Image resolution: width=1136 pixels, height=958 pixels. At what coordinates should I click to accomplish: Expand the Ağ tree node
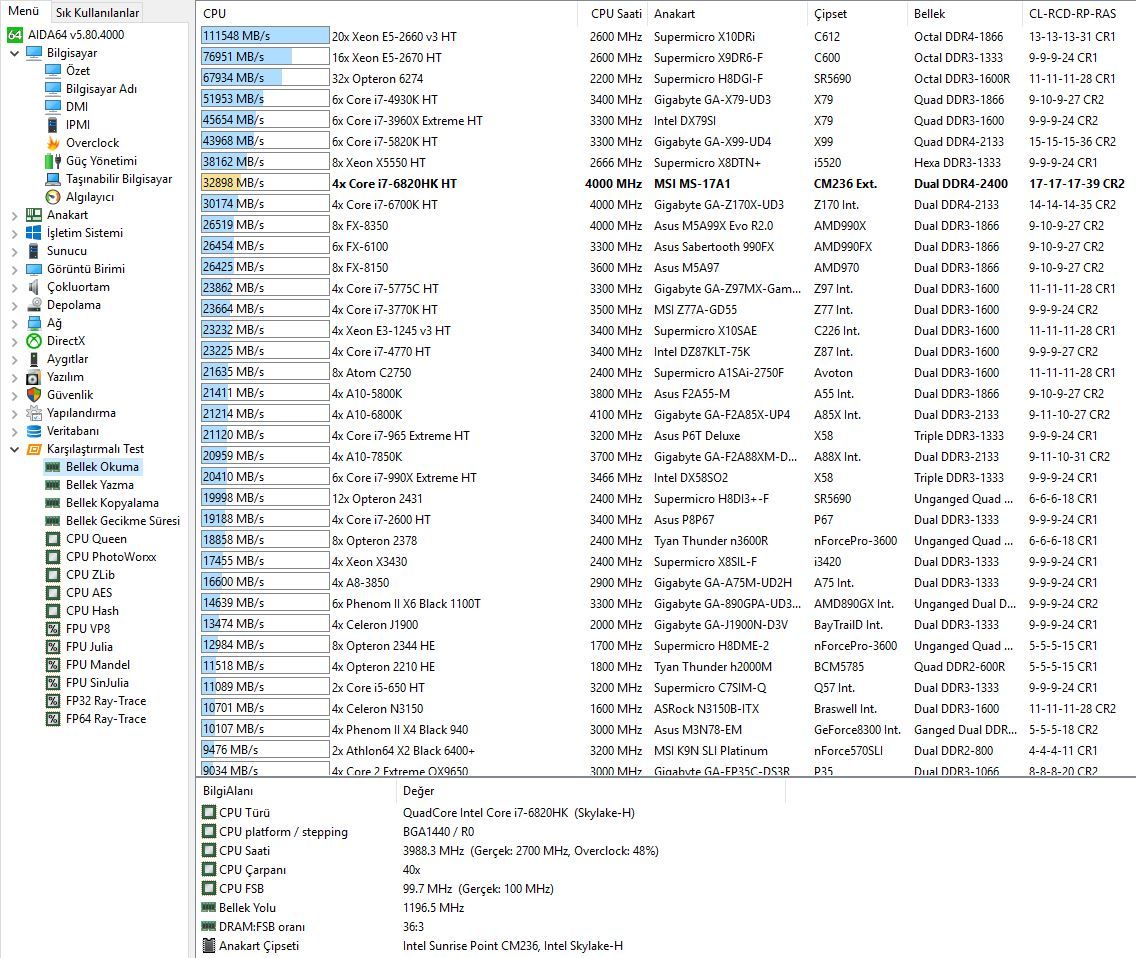click(x=14, y=323)
